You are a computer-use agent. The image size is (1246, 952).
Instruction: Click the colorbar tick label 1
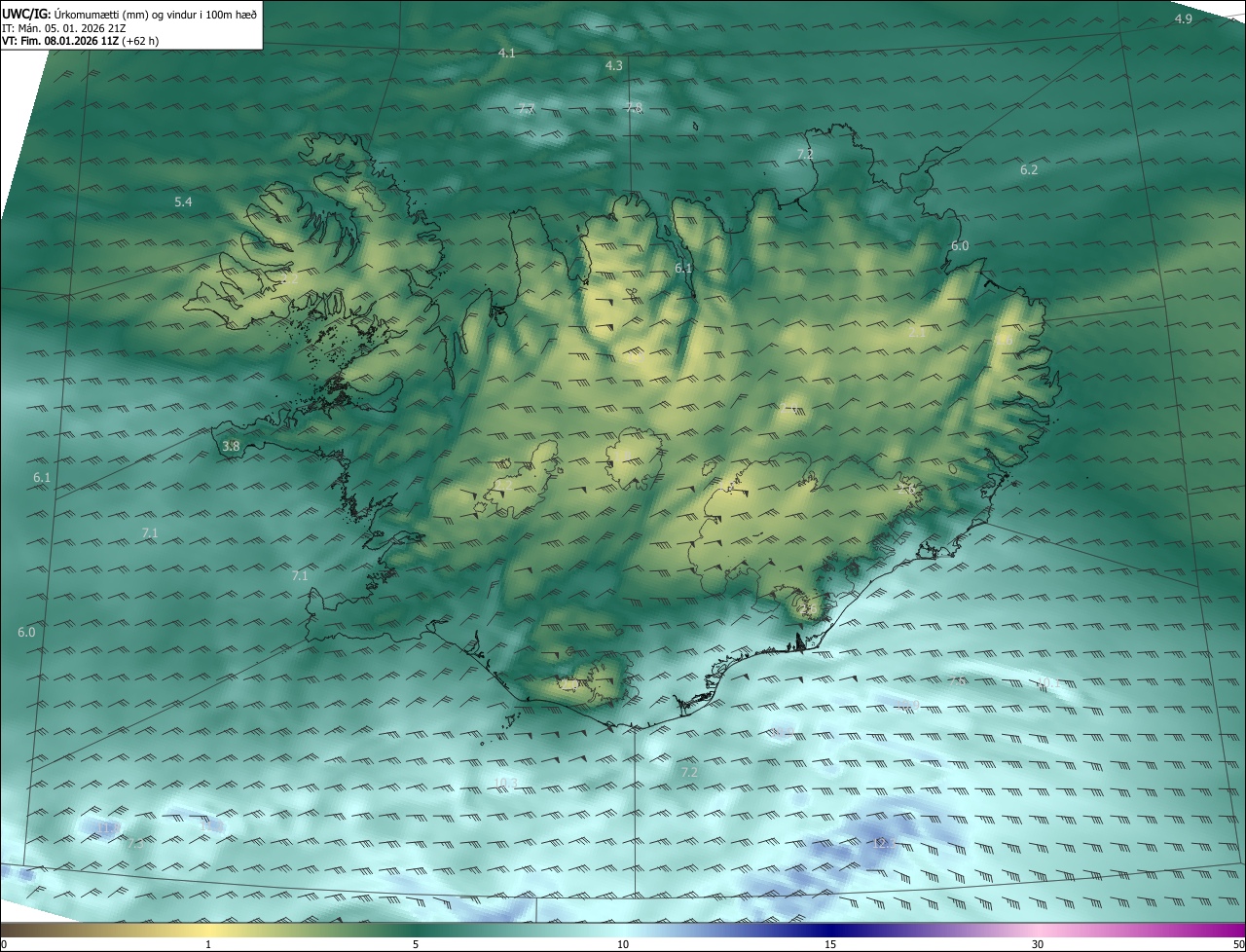coord(208,945)
